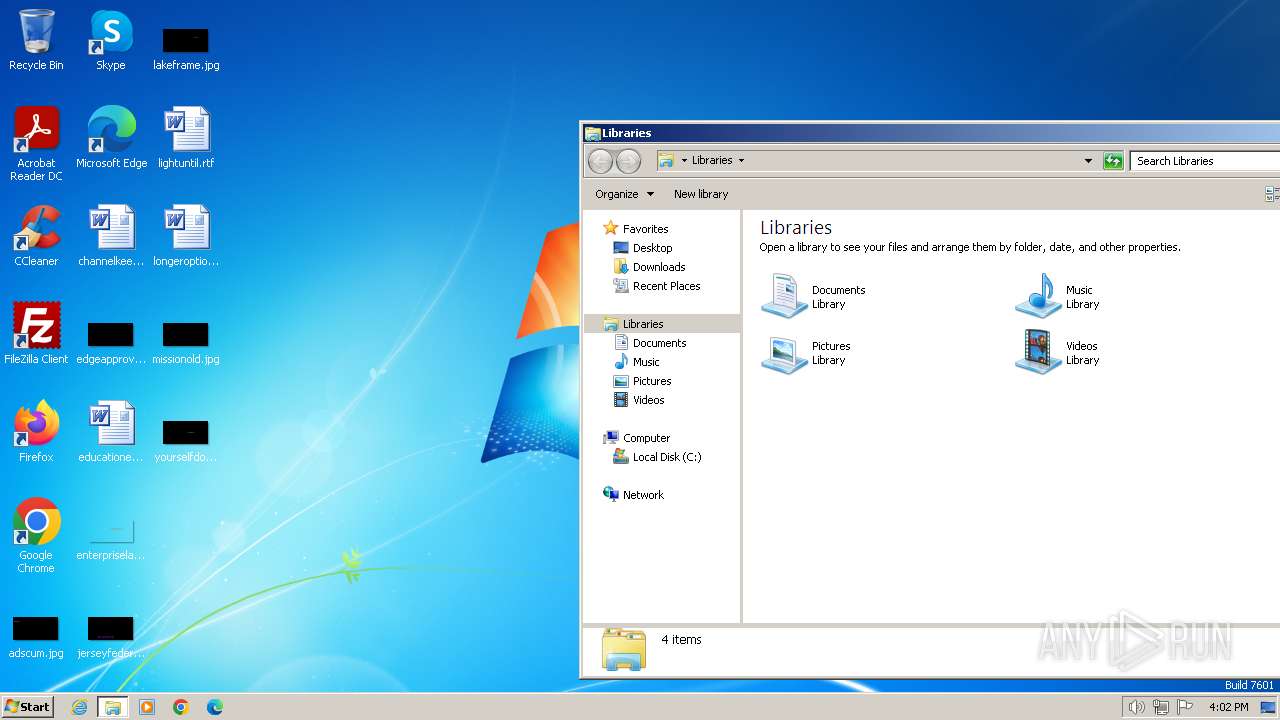Select the yourselfdo... desktop file
The width and height of the screenshot is (1280, 720).
[186, 439]
